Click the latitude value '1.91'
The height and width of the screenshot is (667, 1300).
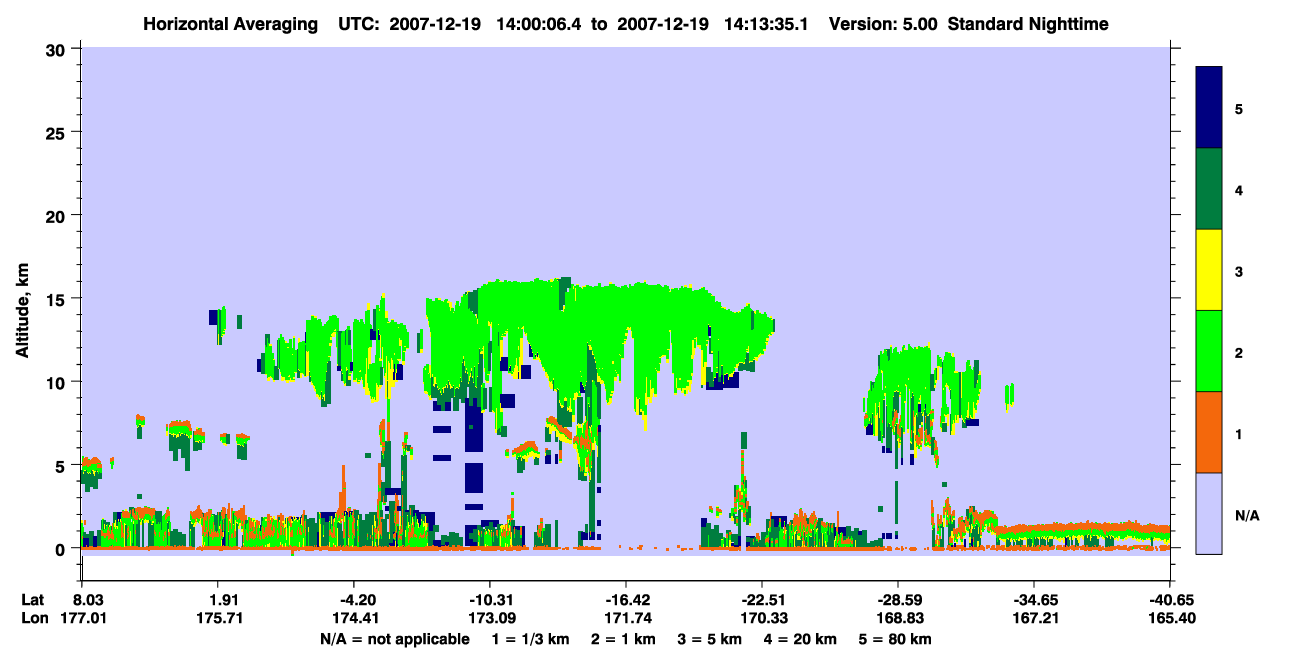pyautogui.click(x=226, y=599)
